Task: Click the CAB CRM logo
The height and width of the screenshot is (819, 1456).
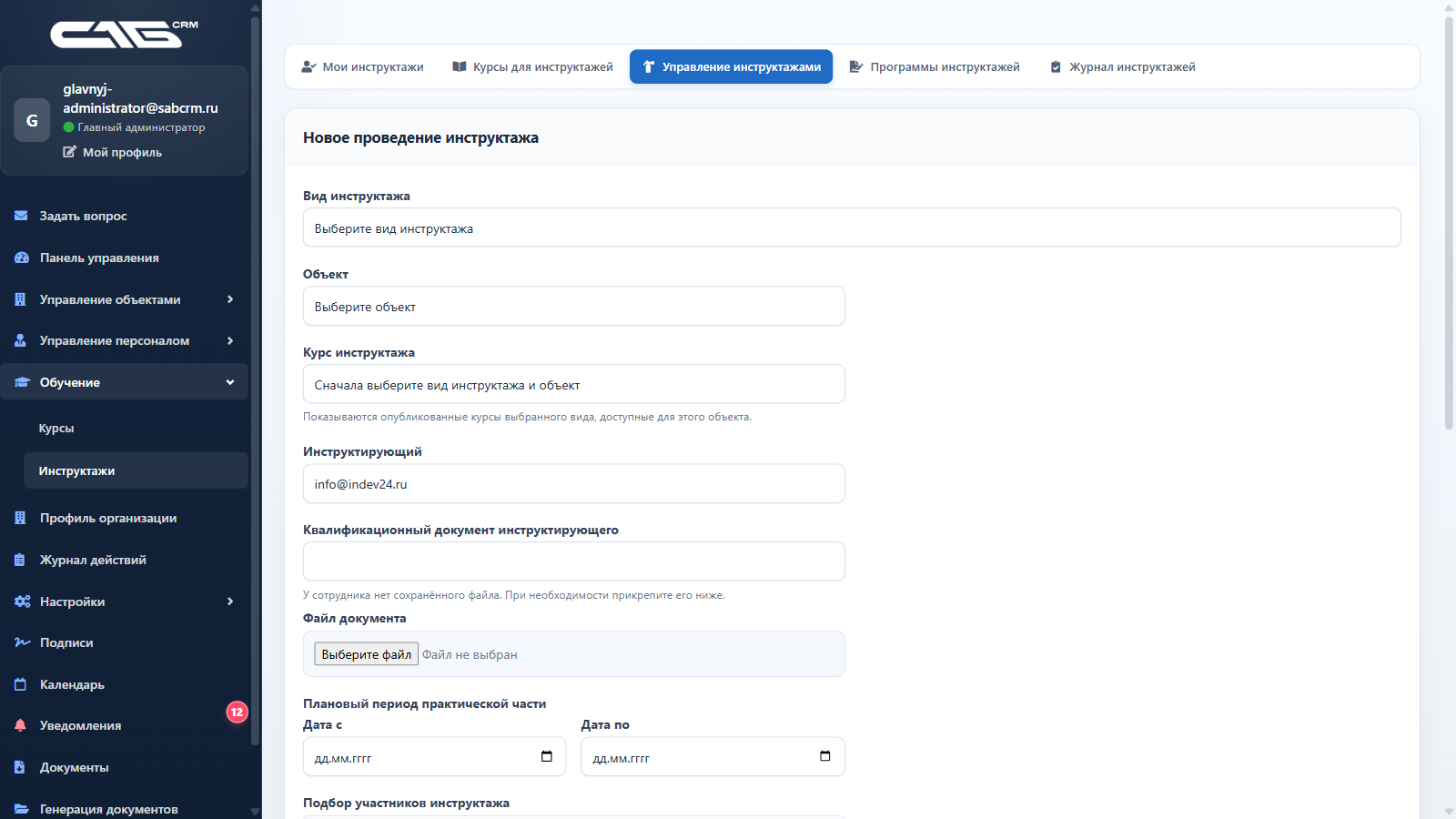Action: coord(124,34)
